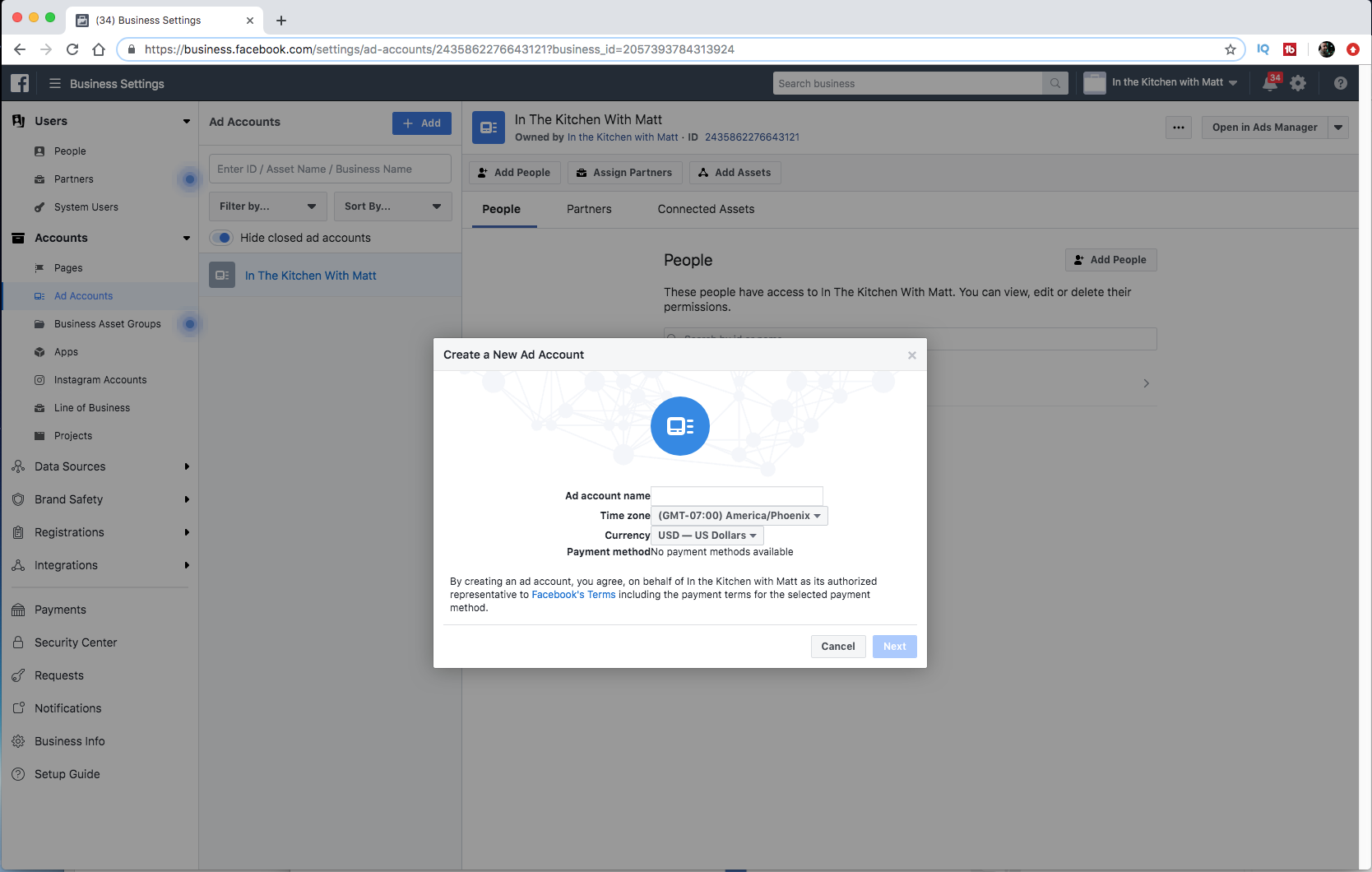The image size is (1372, 872).
Task: Open Line of Business
Action: (92, 408)
